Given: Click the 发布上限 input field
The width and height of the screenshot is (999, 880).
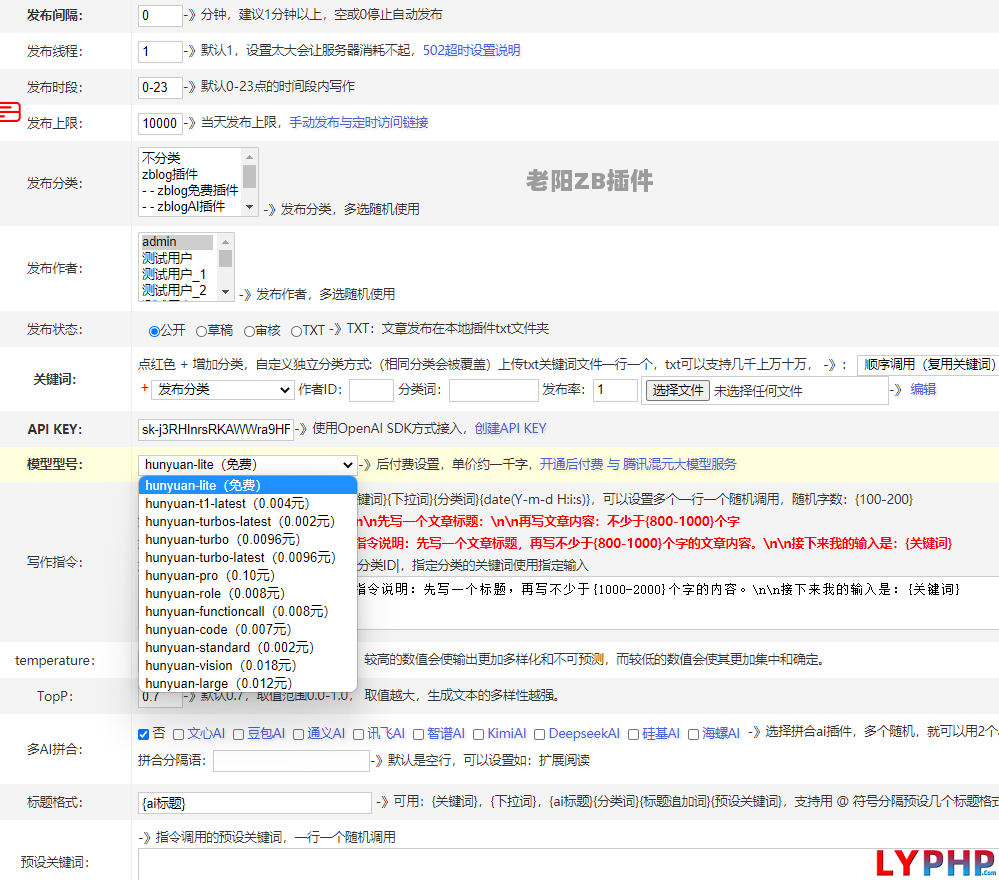Looking at the screenshot, I should pos(160,123).
